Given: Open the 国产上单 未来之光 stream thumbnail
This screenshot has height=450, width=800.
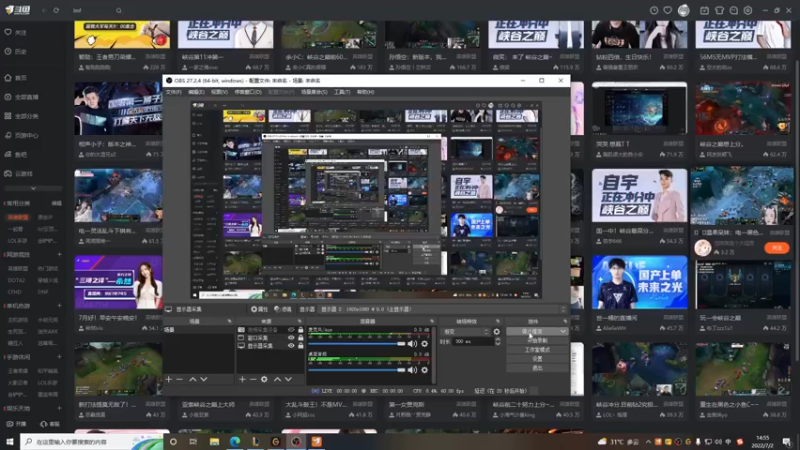Looking at the screenshot, I should 639,282.
